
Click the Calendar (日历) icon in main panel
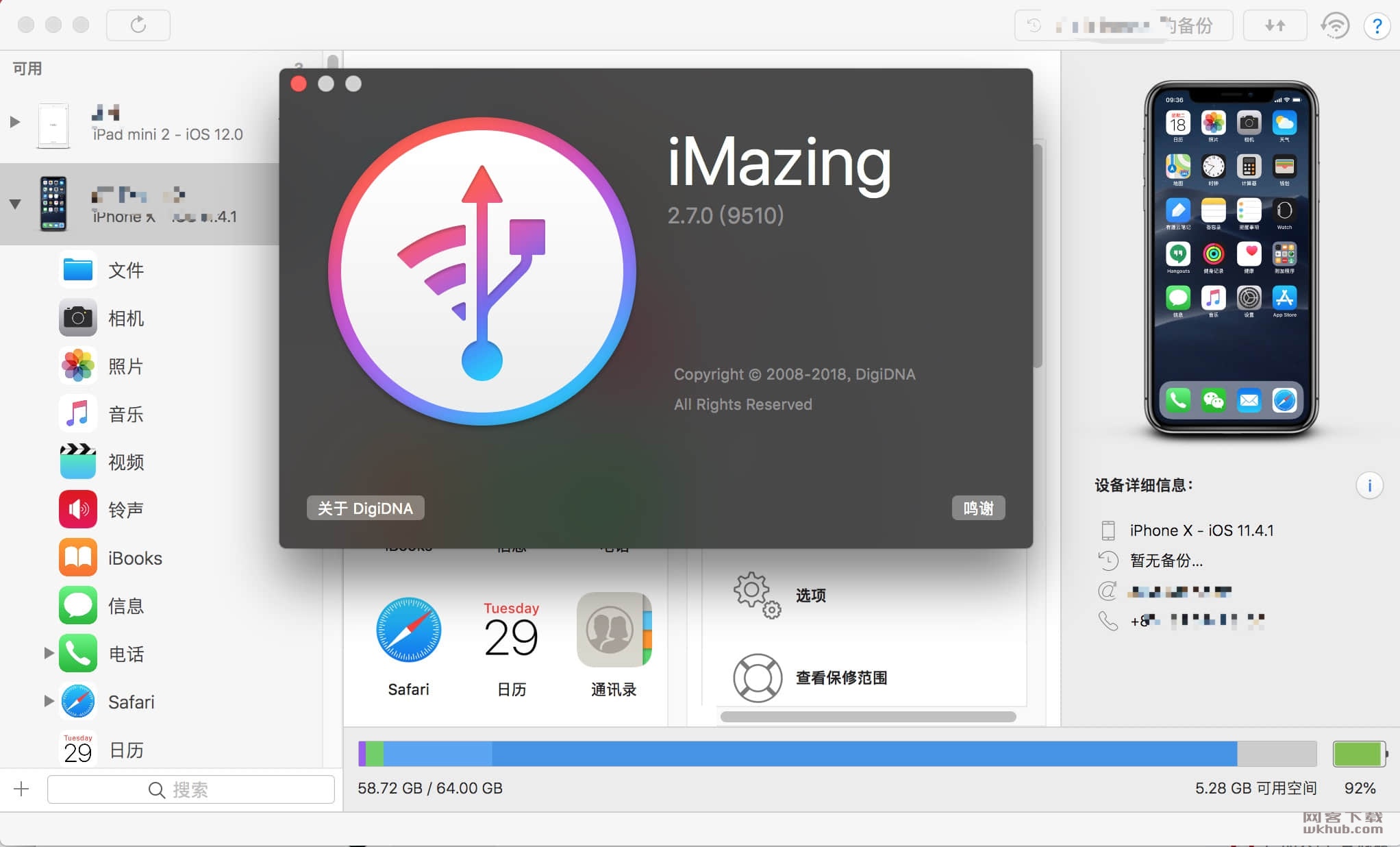pos(511,630)
